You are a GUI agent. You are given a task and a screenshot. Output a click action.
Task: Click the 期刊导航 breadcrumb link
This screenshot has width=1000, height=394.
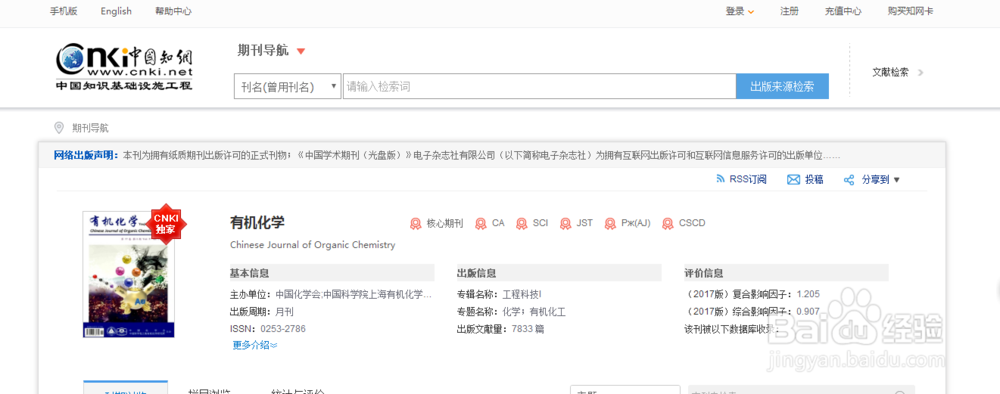[91, 128]
